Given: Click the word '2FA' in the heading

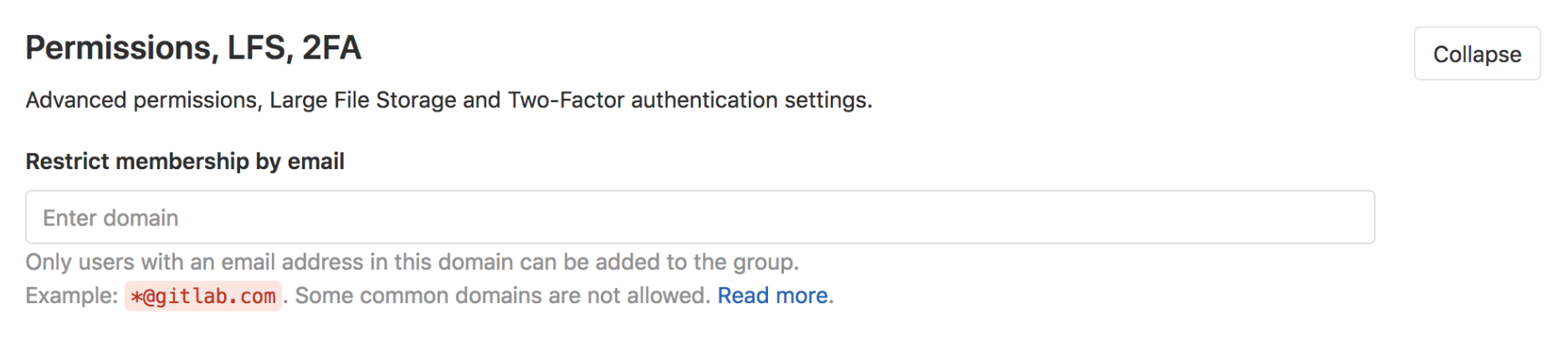Looking at the screenshot, I should [331, 48].
